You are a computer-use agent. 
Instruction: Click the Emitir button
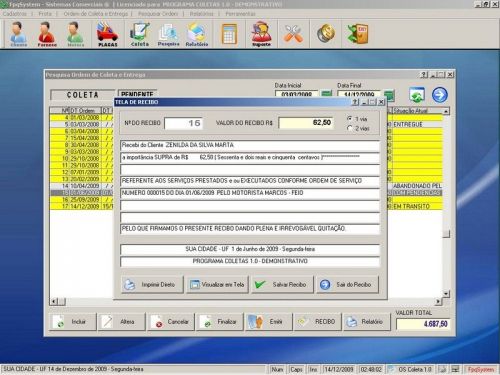[x=269, y=322]
